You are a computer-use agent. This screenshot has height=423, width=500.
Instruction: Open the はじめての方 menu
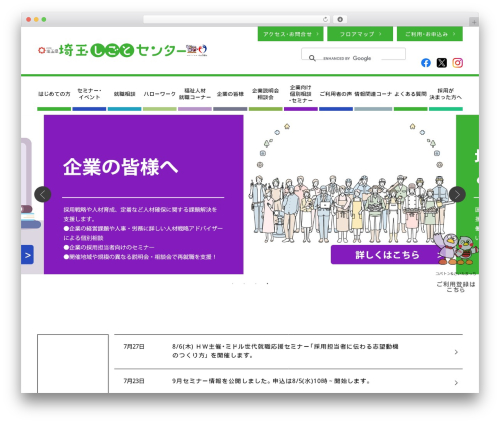[x=54, y=94]
